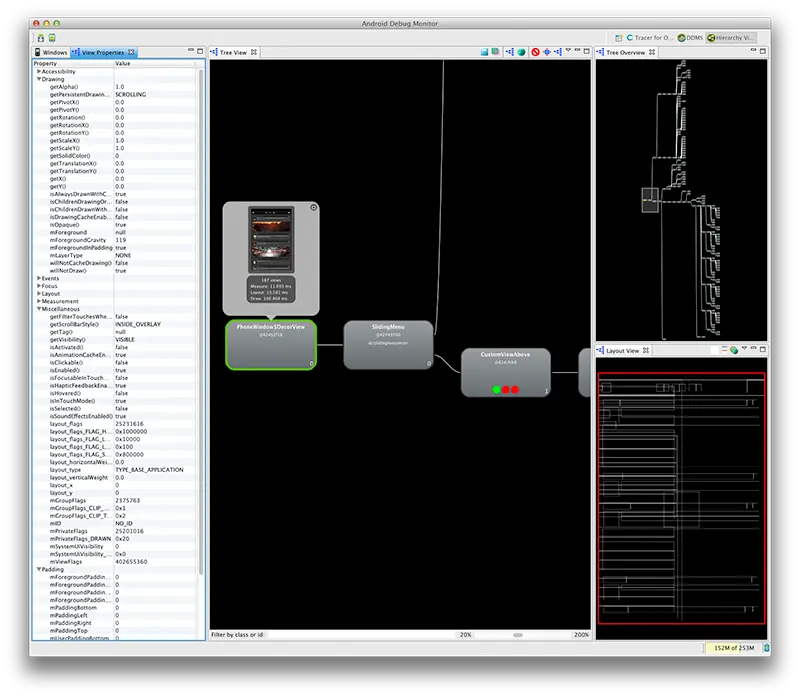Select the SlidingMenu node
Viewport: 800px width, 697px height.
[x=388, y=344]
